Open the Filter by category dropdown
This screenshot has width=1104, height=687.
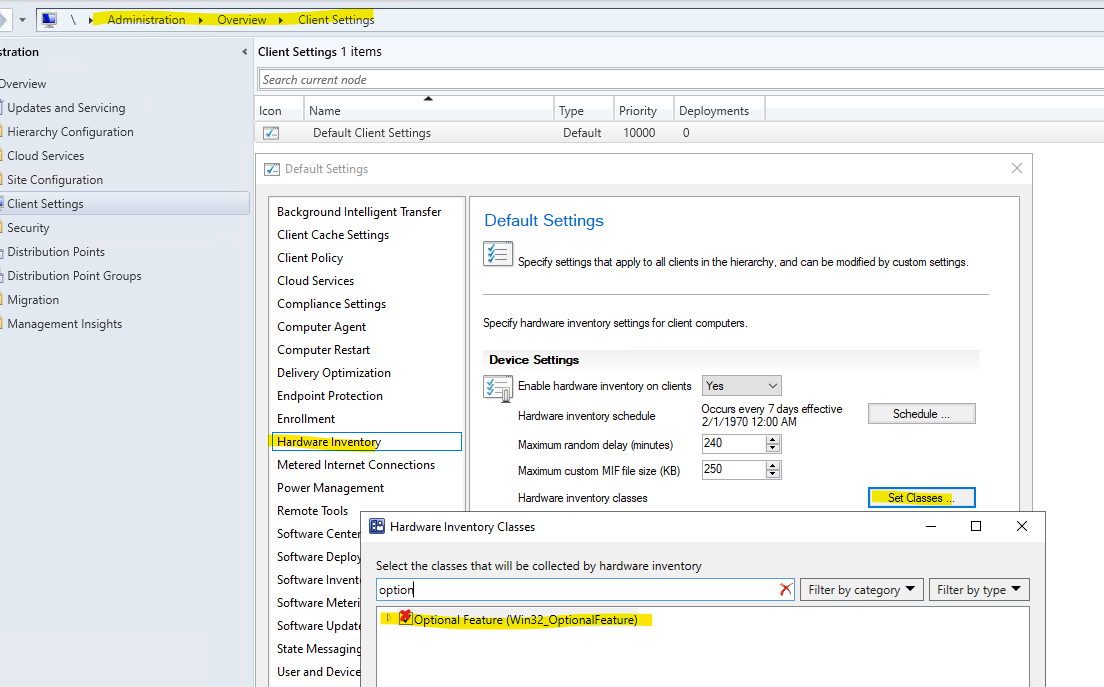(861, 590)
